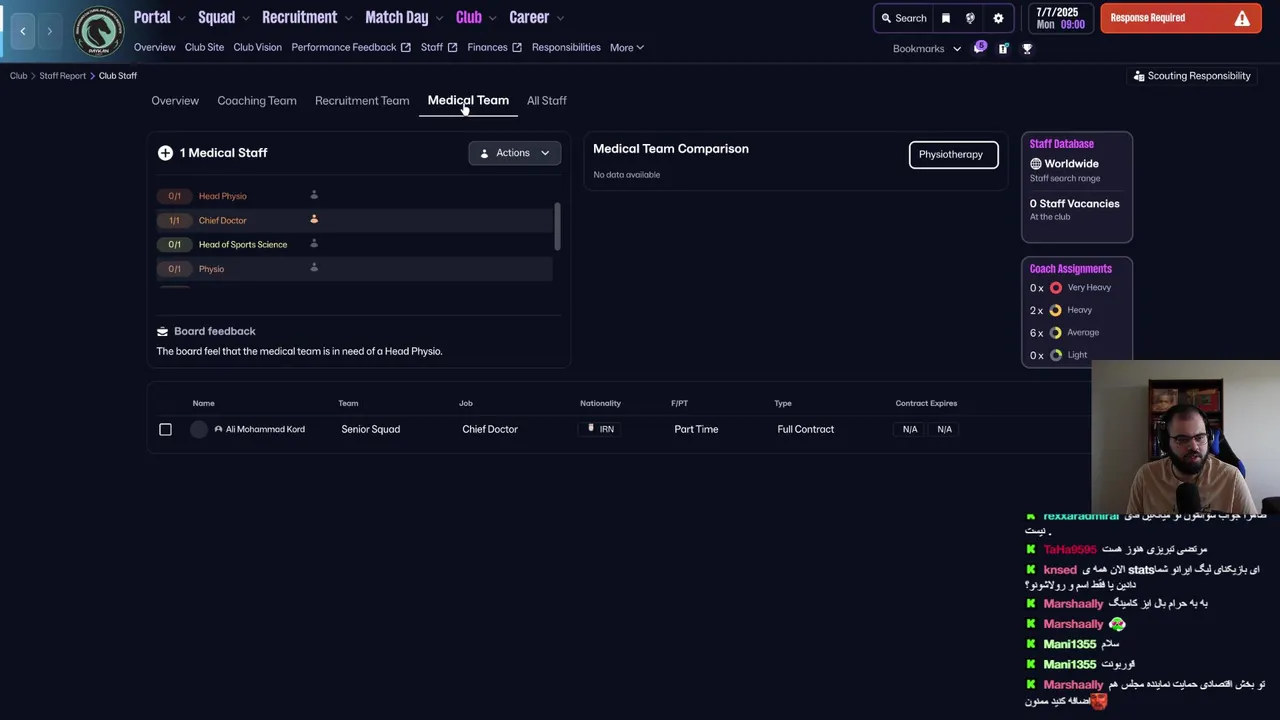
Task: Click Worldwide staff search range
Action: (1064, 164)
